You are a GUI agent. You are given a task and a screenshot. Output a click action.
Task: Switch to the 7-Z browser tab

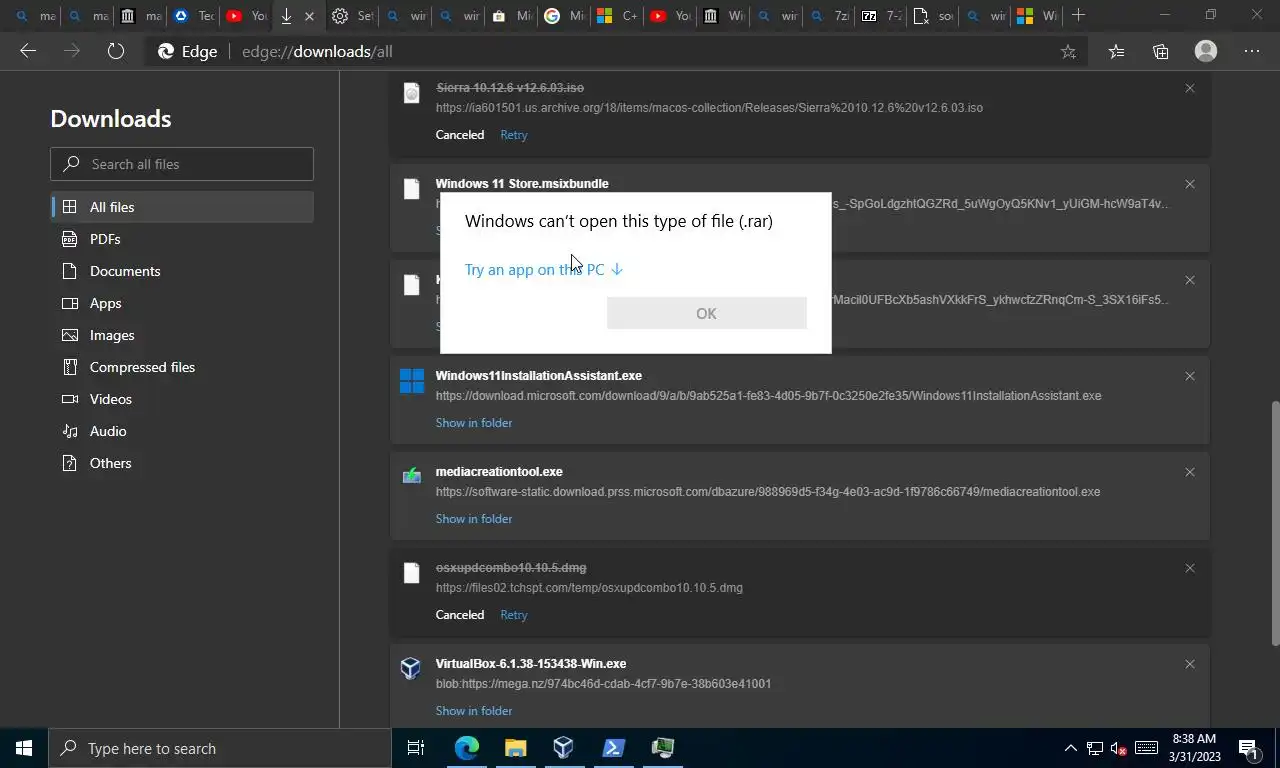click(882, 16)
